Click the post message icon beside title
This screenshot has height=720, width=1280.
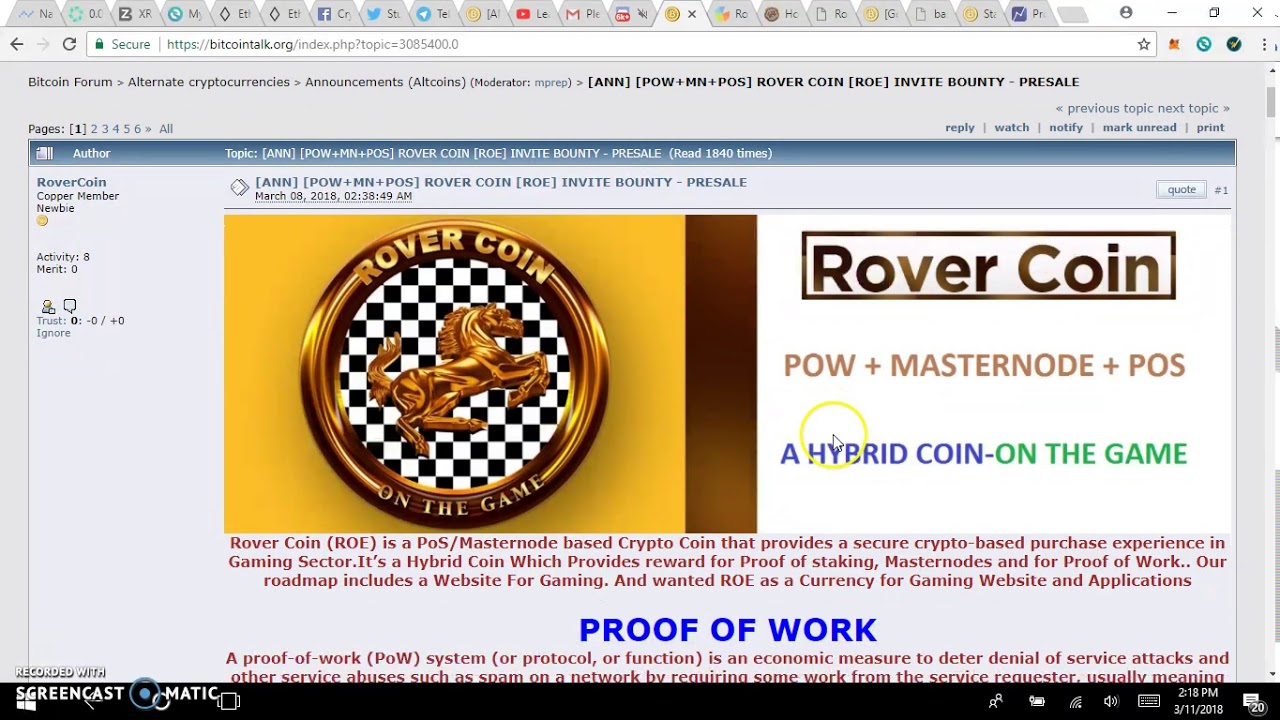[239, 187]
